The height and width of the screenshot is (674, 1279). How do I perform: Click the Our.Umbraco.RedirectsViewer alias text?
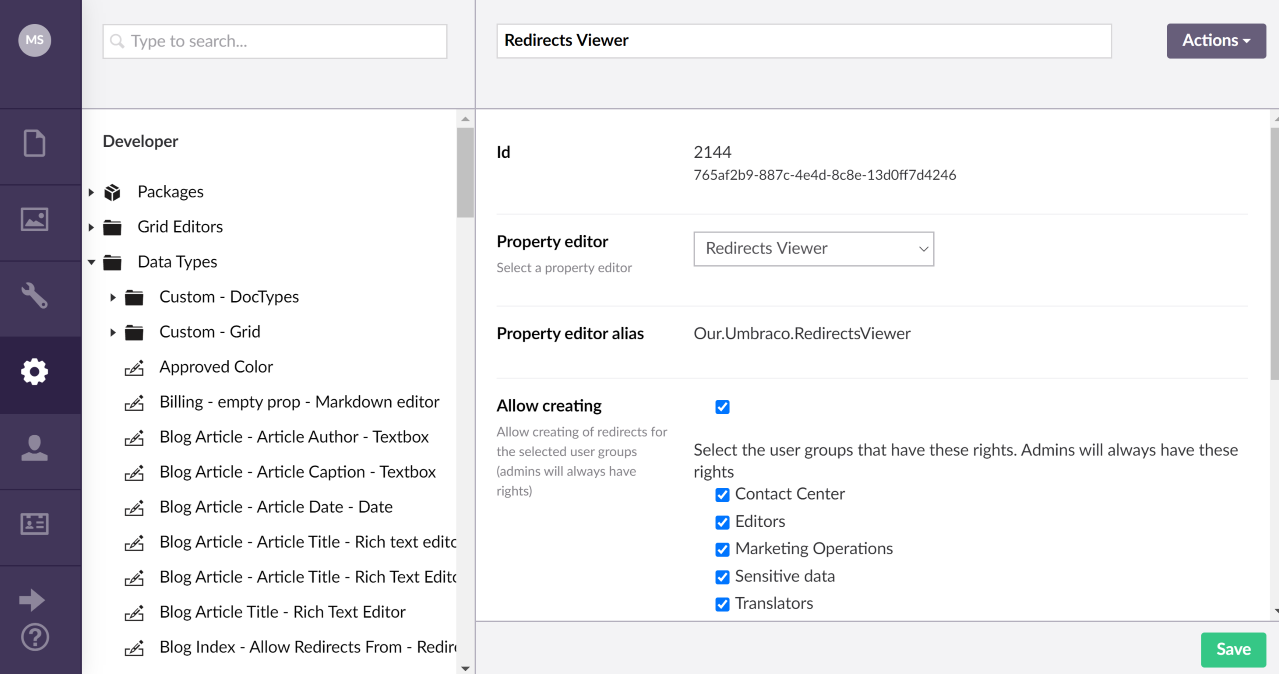(x=802, y=334)
